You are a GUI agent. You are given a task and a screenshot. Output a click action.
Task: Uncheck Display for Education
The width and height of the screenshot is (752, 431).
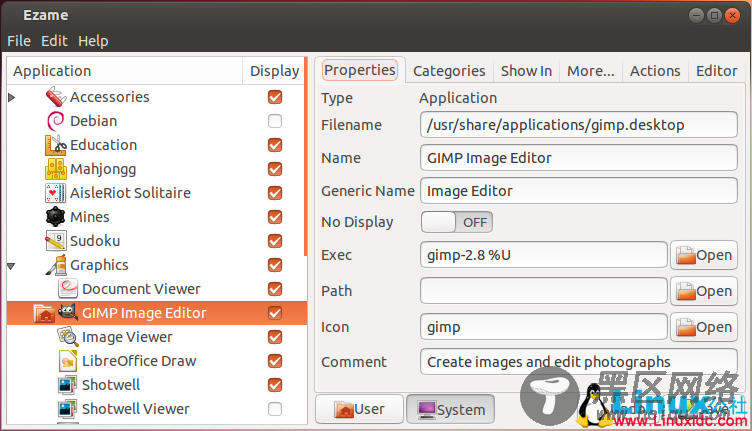(275, 145)
